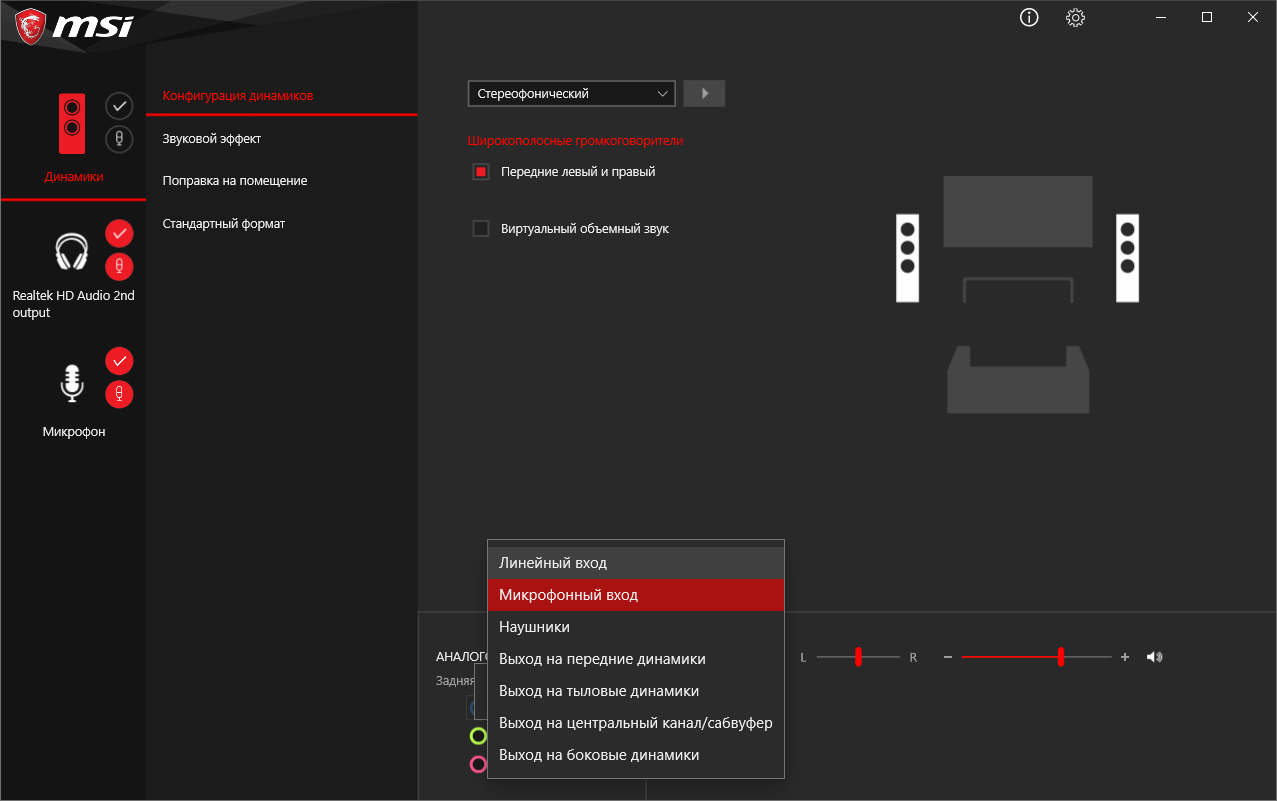The image size is (1277, 801).
Task: Set Динамики as default communication device
Action: tap(119, 139)
